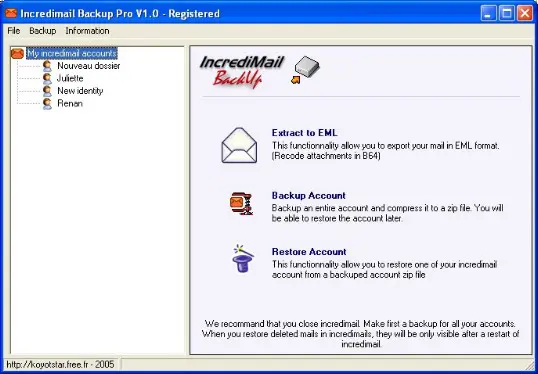The image size is (538, 374).
Task: Click the Backup Account zip clamp icon
Action: tap(242, 203)
